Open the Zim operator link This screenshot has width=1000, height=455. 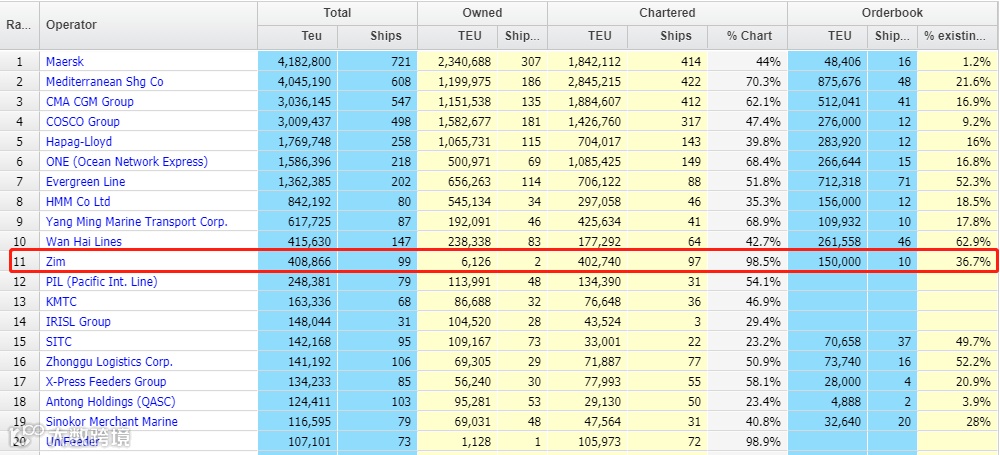click(55, 262)
